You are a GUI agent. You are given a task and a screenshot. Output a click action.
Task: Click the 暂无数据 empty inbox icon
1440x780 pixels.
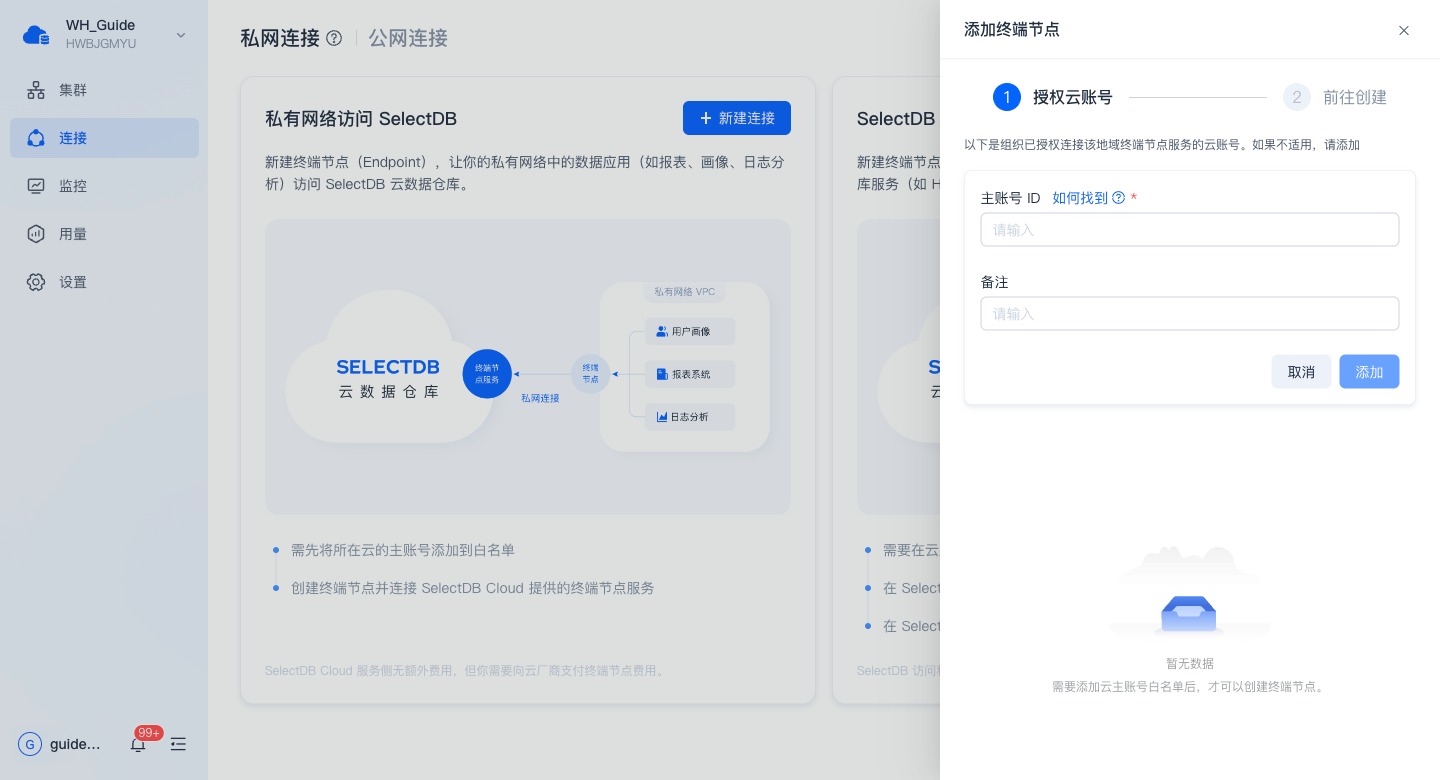(1189, 613)
